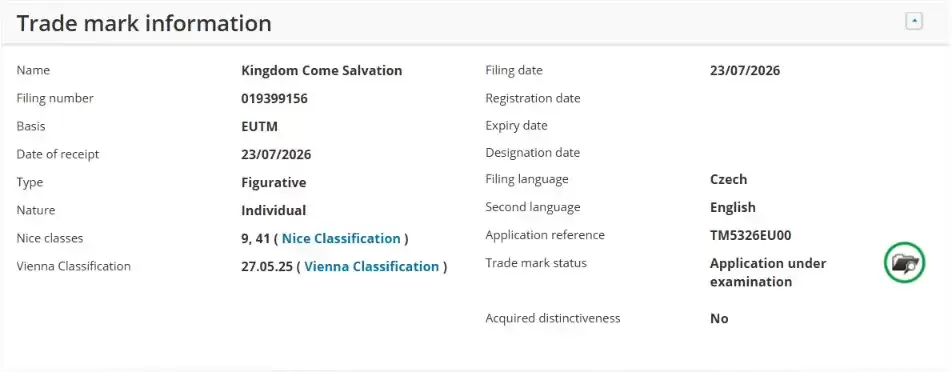Click the Czech filing language value
Screen dimensions: 952x372
(729, 180)
